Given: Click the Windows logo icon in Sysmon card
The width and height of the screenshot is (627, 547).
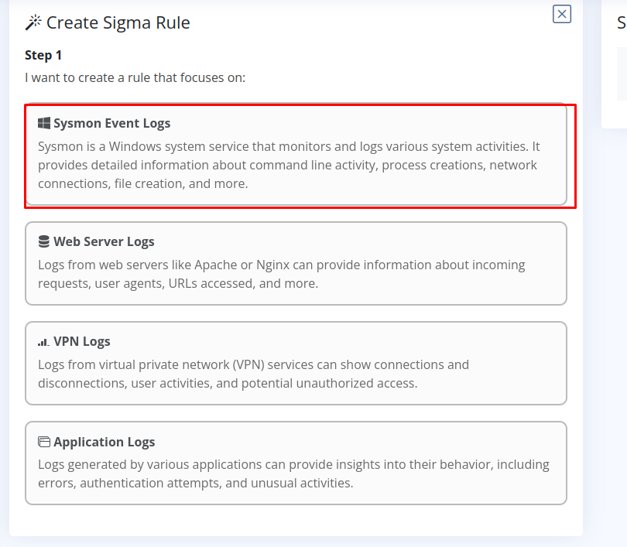Looking at the screenshot, I should pyautogui.click(x=44, y=123).
